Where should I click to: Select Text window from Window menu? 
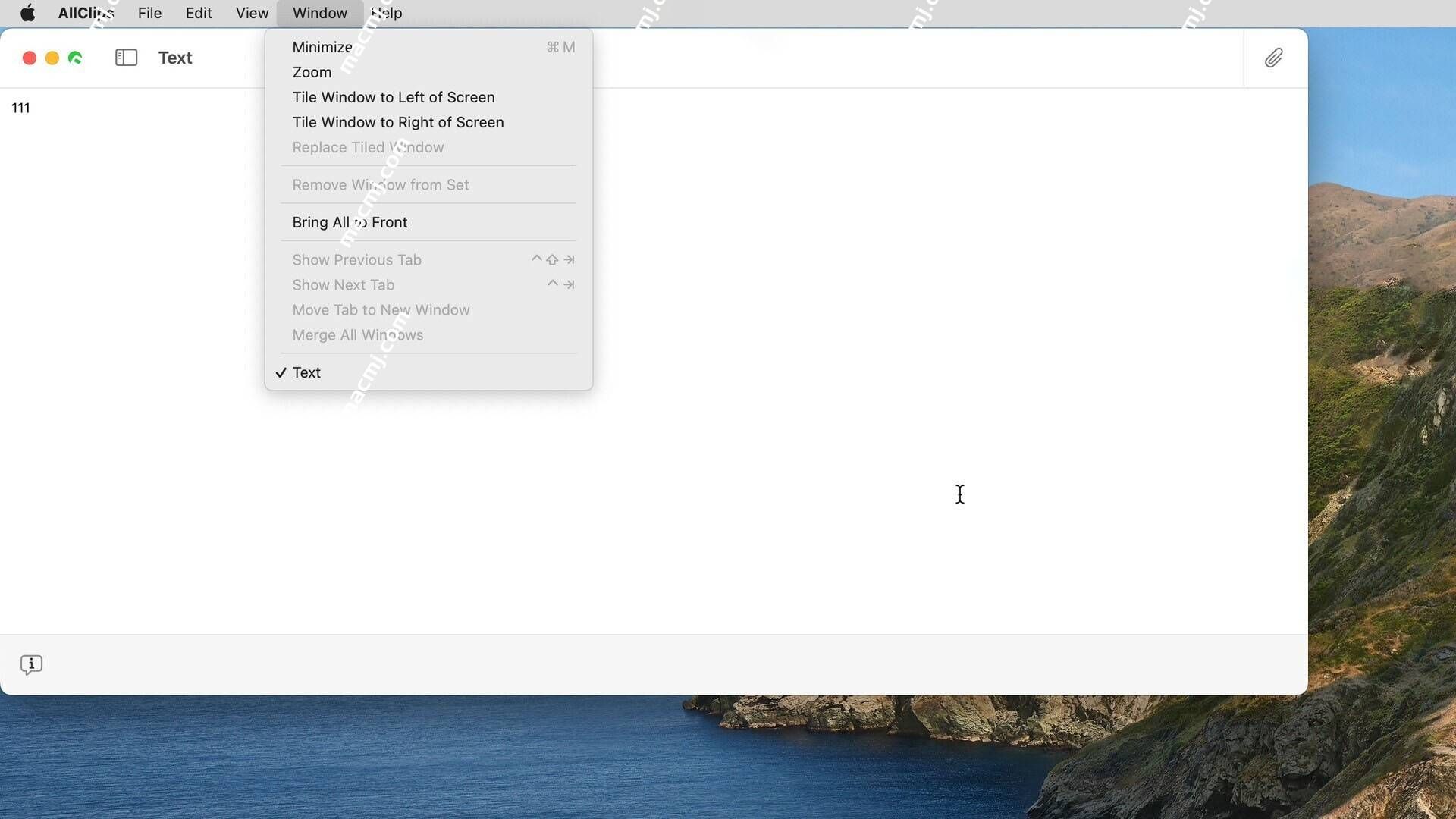click(x=306, y=372)
